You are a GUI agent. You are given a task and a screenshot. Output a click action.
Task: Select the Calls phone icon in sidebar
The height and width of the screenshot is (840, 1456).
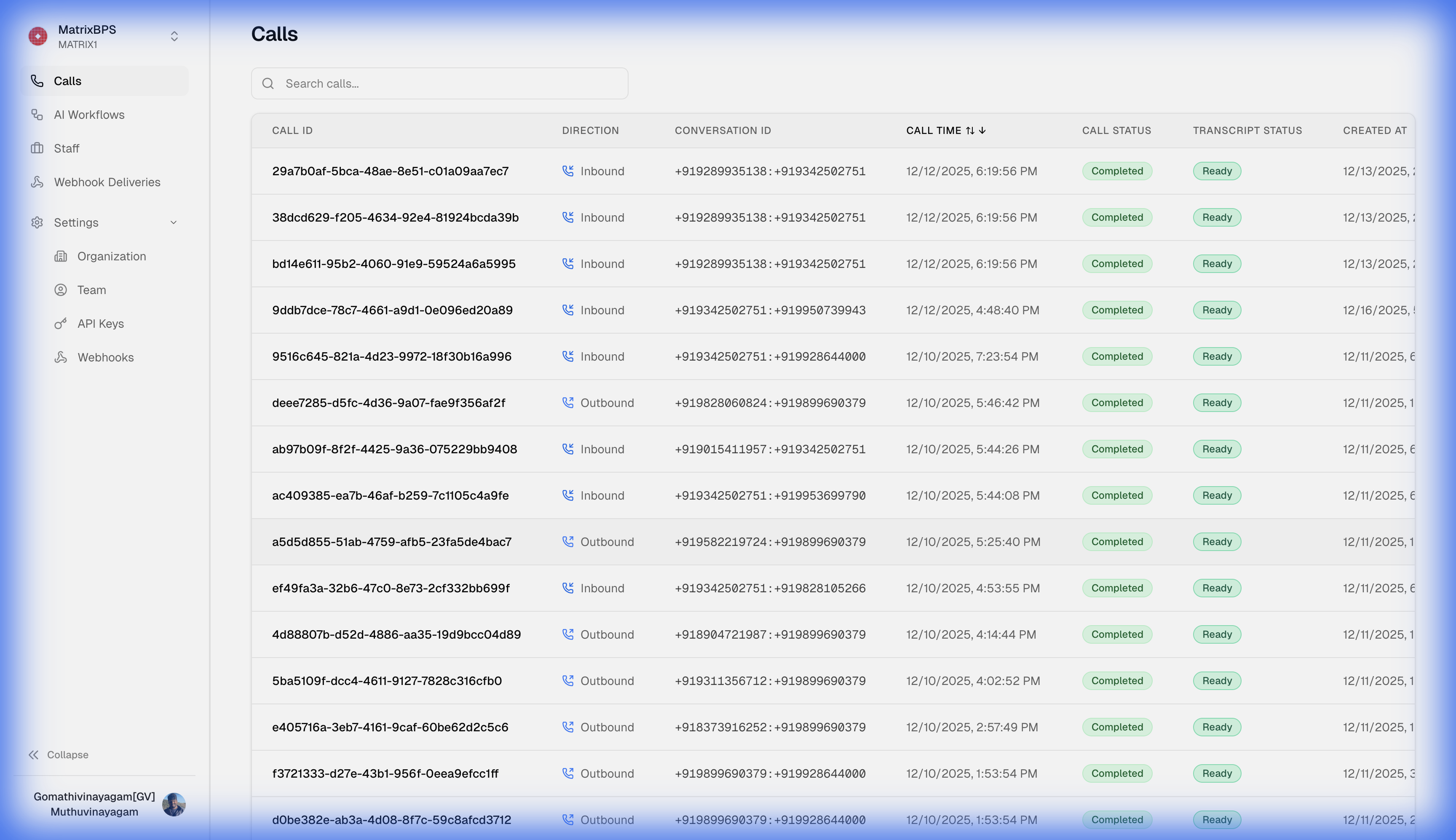click(37, 81)
